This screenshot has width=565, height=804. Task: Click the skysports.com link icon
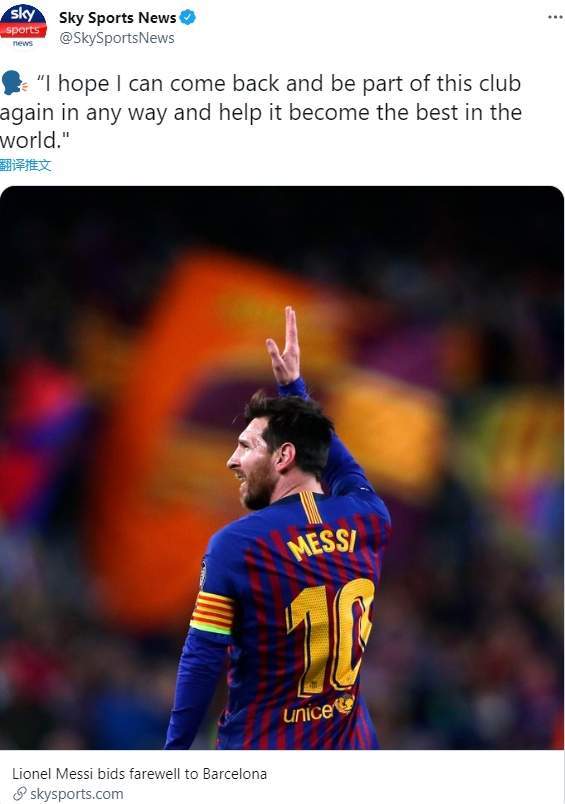coord(19,794)
